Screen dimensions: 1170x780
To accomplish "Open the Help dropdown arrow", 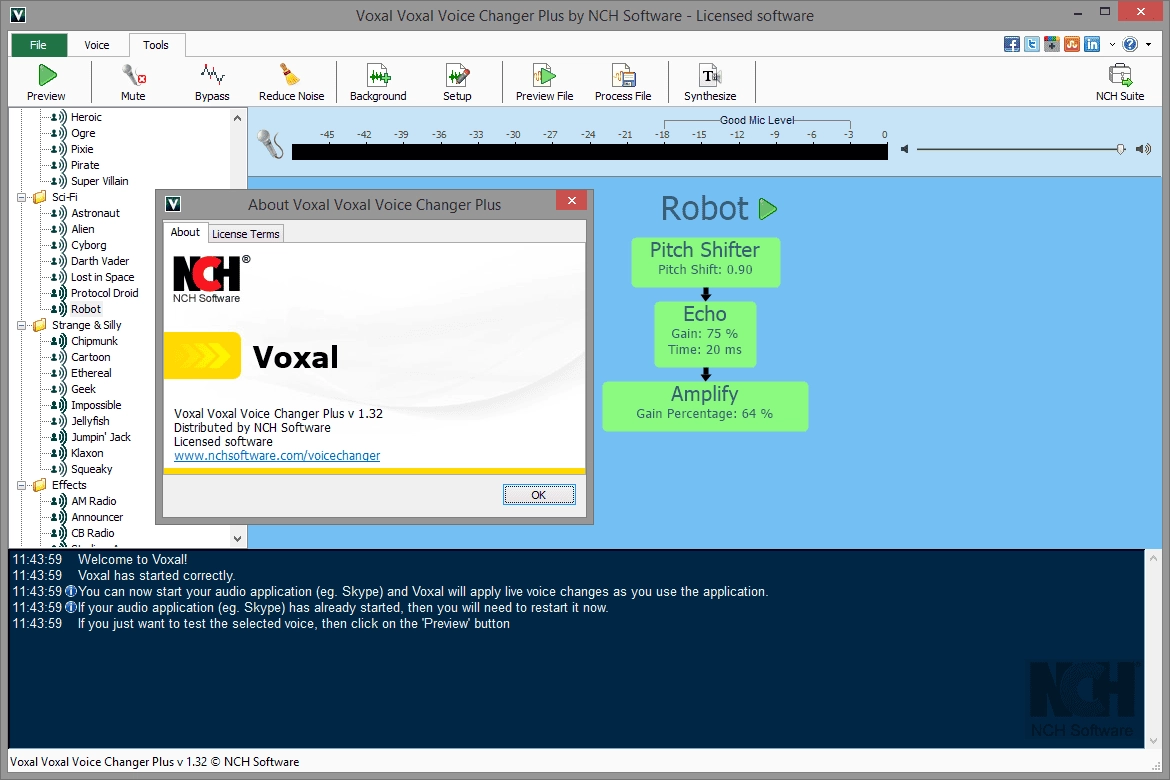I will 1148,45.
